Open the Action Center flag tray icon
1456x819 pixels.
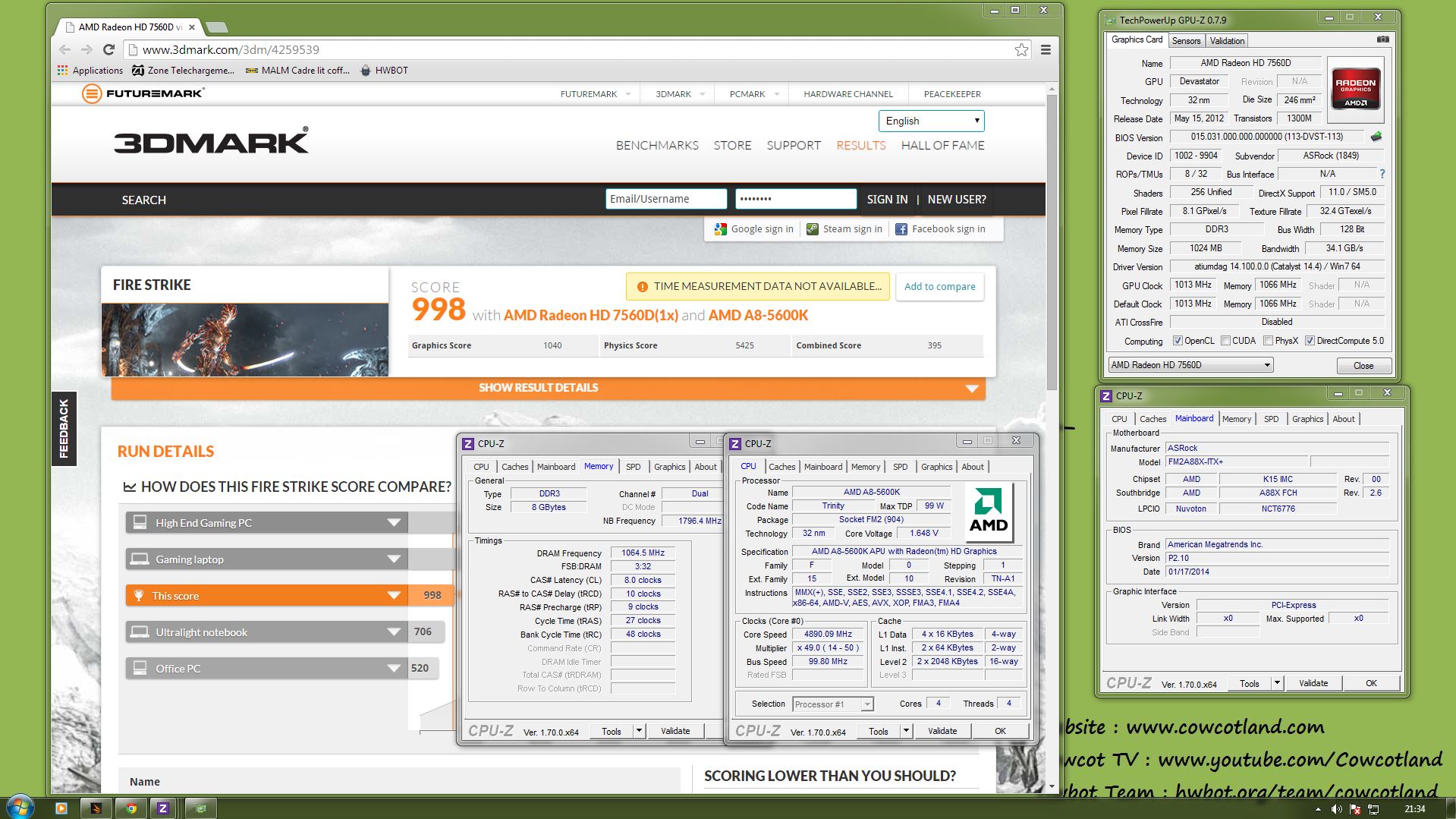(x=1354, y=809)
